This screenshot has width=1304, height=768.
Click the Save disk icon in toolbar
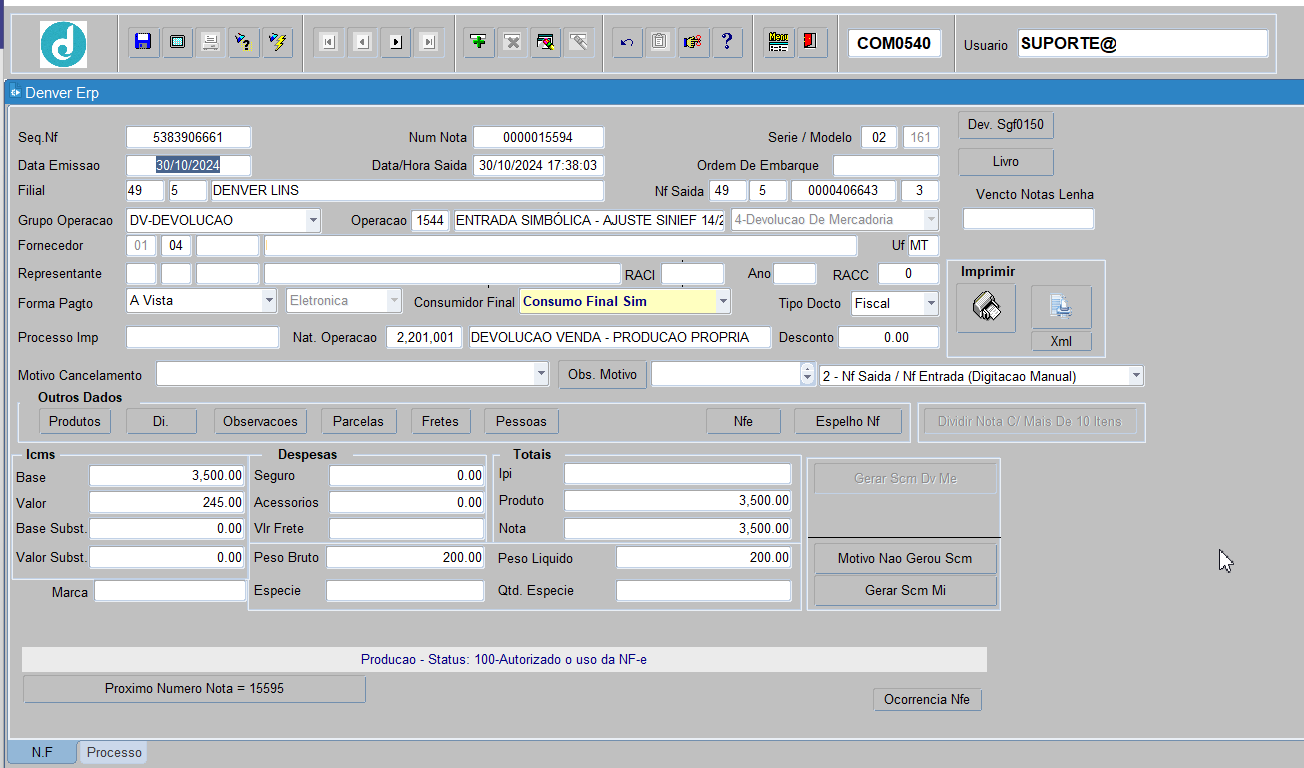point(144,42)
